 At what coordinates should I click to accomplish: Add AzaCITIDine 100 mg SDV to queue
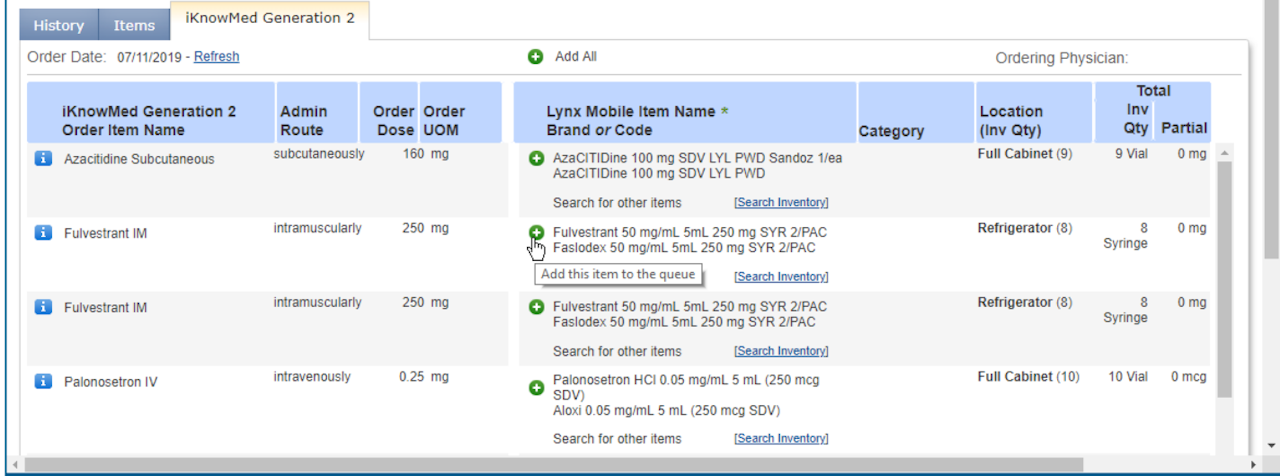click(x=536, y=158)
